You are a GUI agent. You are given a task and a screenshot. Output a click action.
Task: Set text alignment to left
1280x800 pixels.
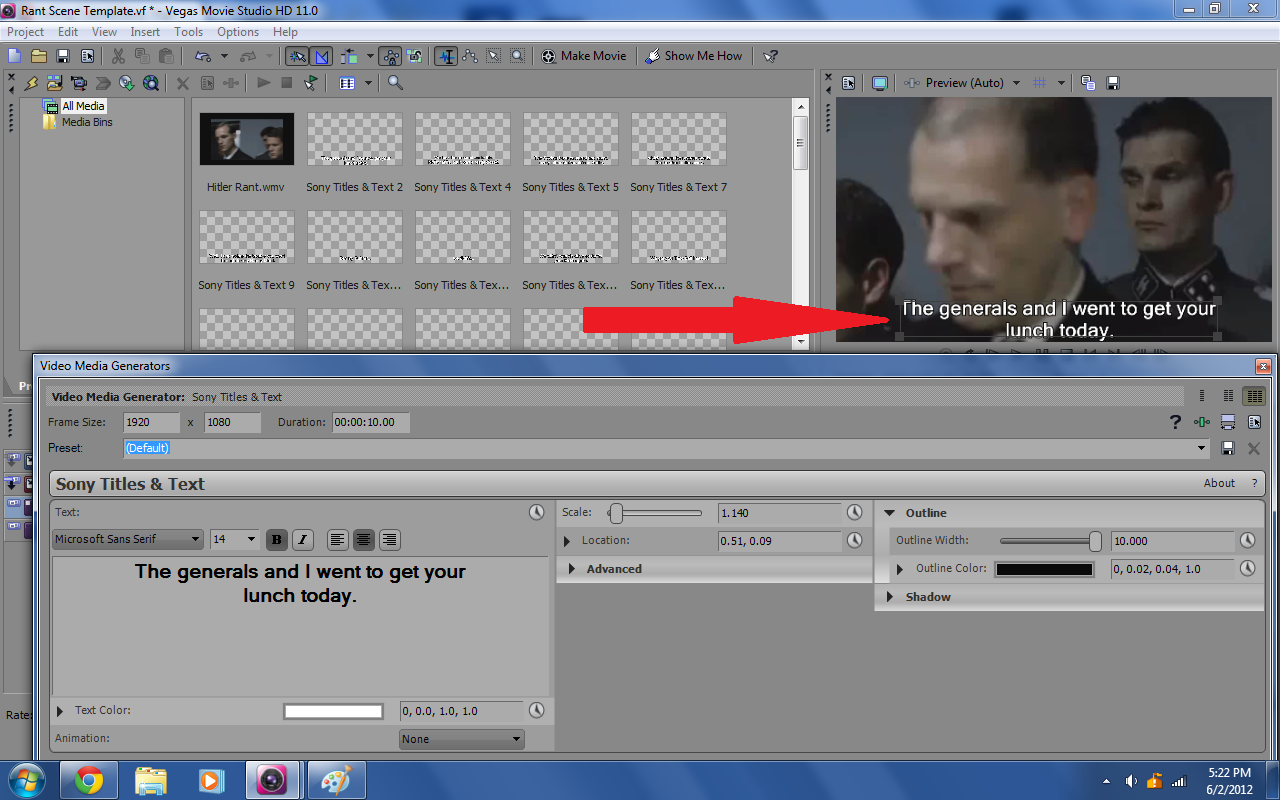338,540
